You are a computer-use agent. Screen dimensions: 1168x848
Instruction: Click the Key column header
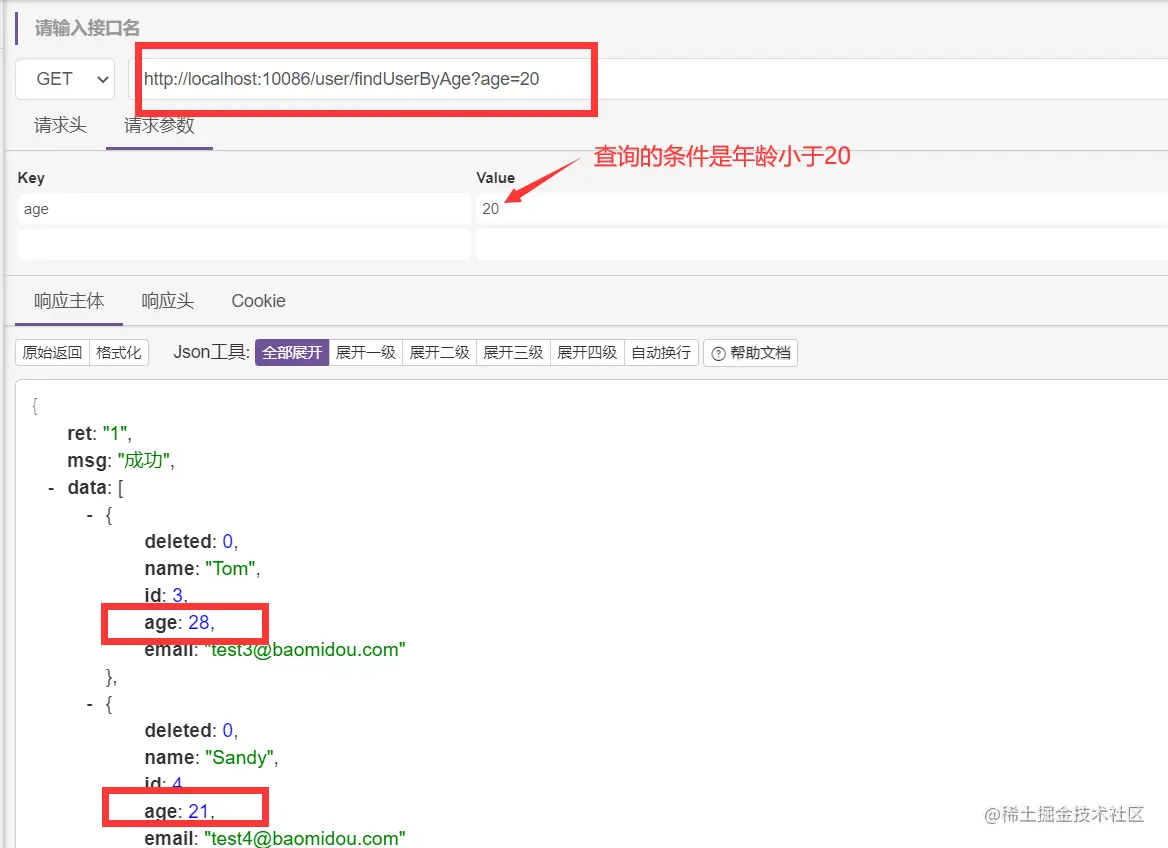(x=31, y=178)
